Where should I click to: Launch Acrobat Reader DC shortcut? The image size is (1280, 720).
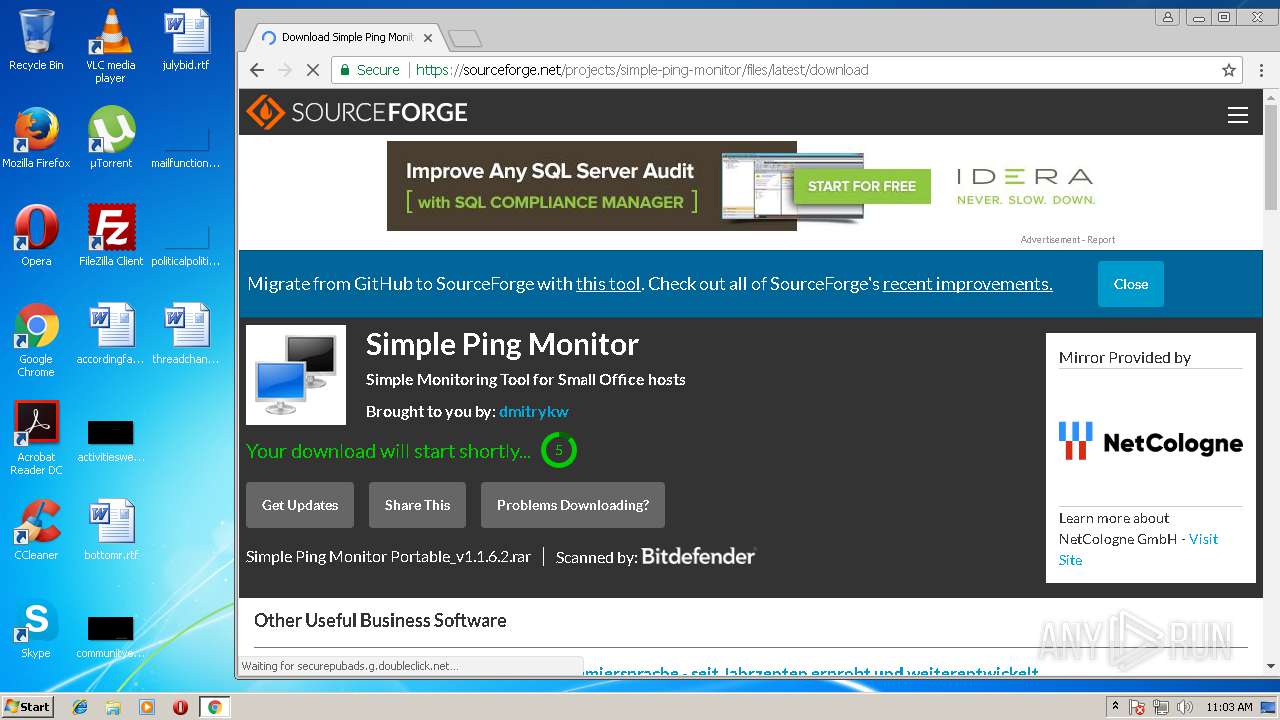[x=36, y=438]
